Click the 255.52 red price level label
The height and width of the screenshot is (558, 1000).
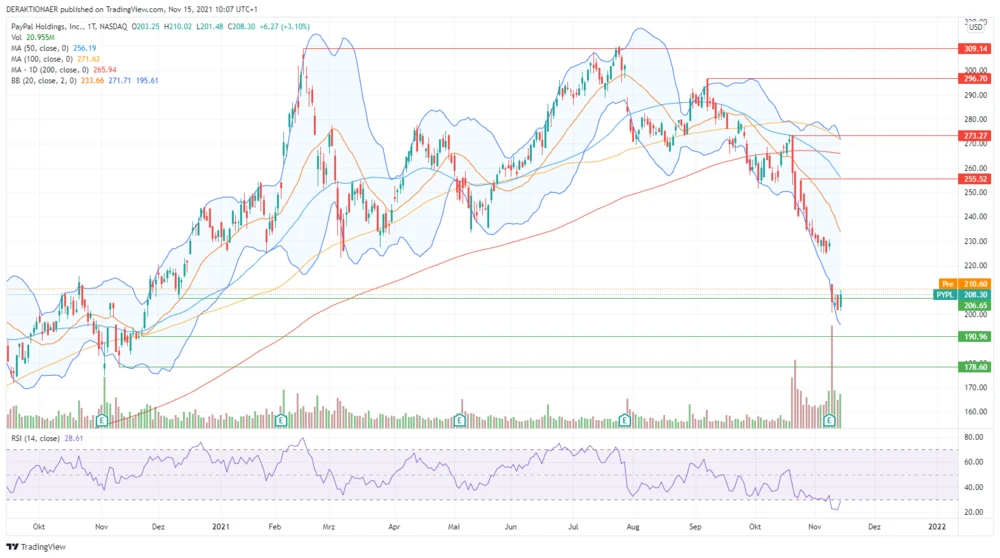975,179
